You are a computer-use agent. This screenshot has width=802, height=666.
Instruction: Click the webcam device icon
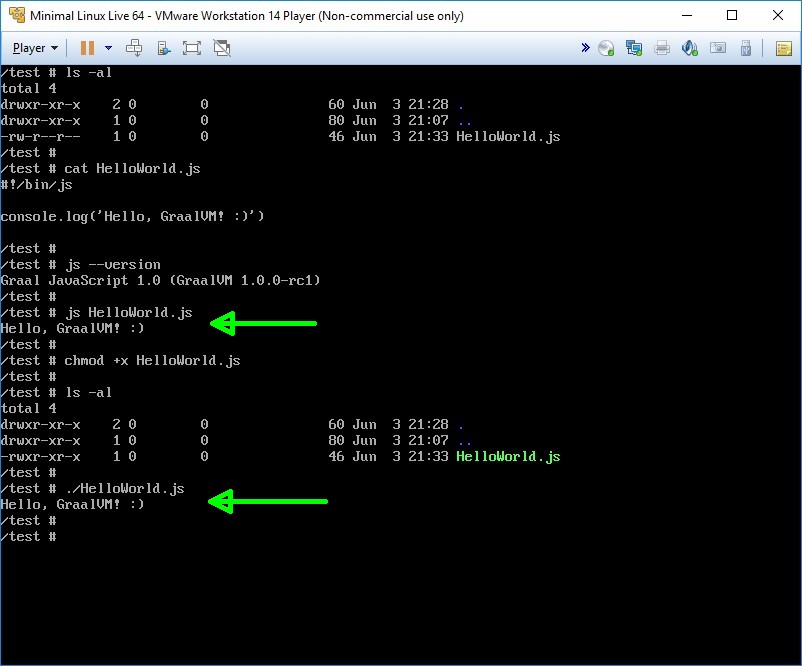click(x=717, y=48)
